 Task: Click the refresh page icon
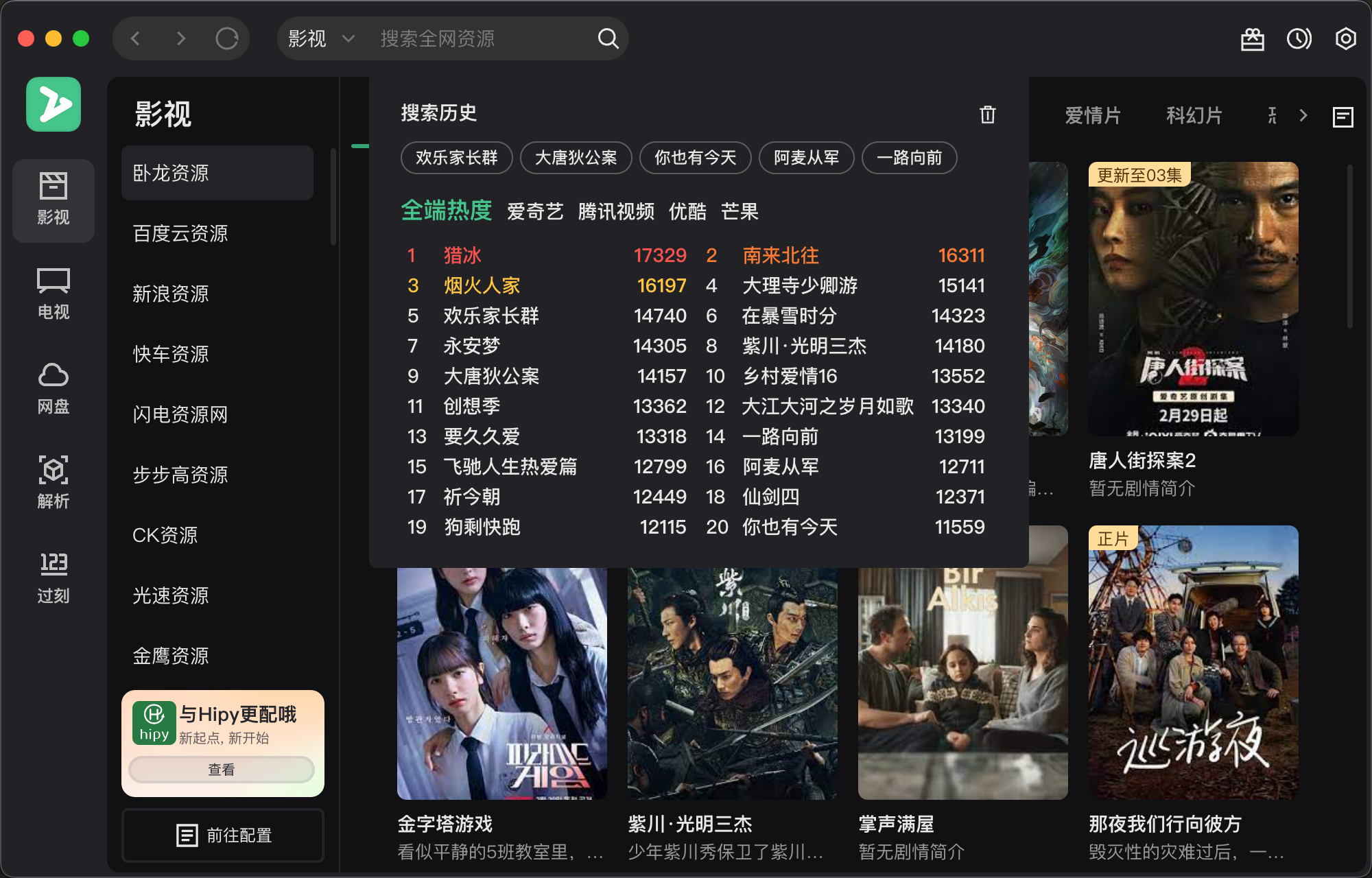coord(226,38)
